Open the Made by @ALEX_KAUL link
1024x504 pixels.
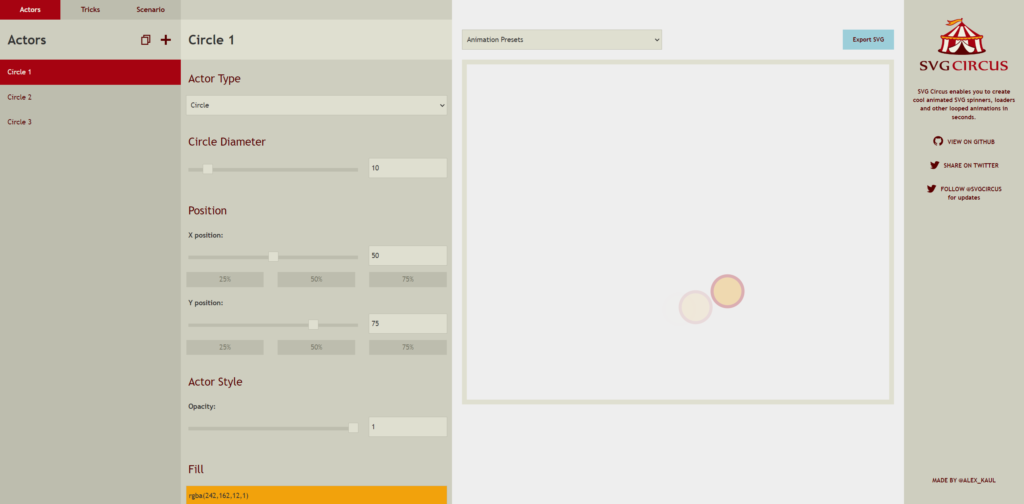click(x=963, y=480)
